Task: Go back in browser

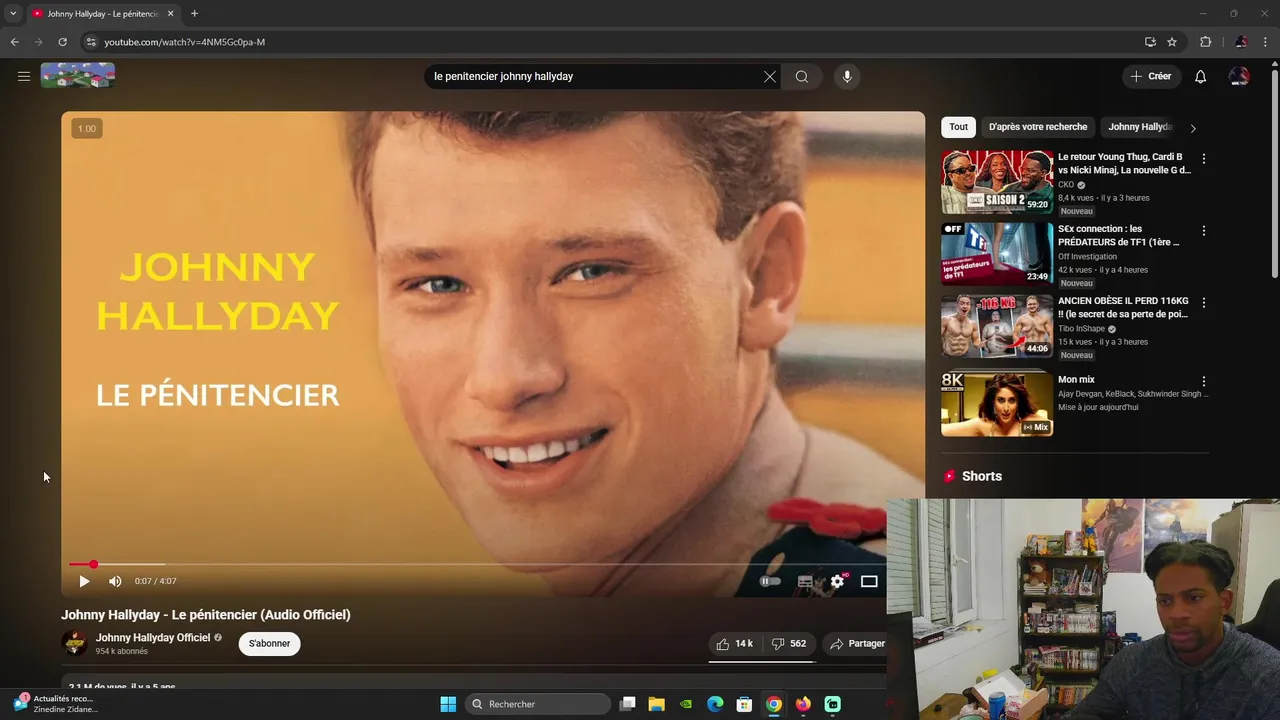Action: 14,42
